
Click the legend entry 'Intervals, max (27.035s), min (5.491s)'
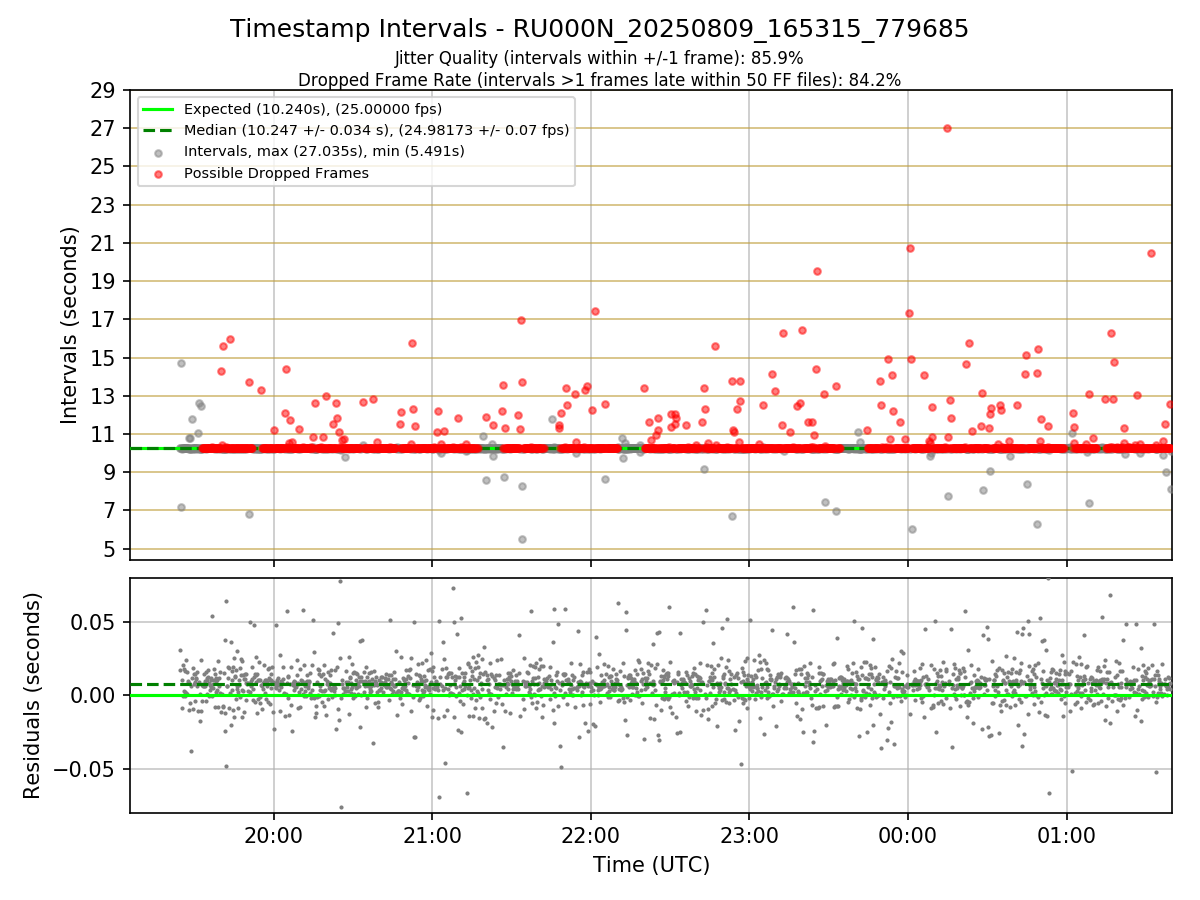pyautogui.click(x=324, y=151)
